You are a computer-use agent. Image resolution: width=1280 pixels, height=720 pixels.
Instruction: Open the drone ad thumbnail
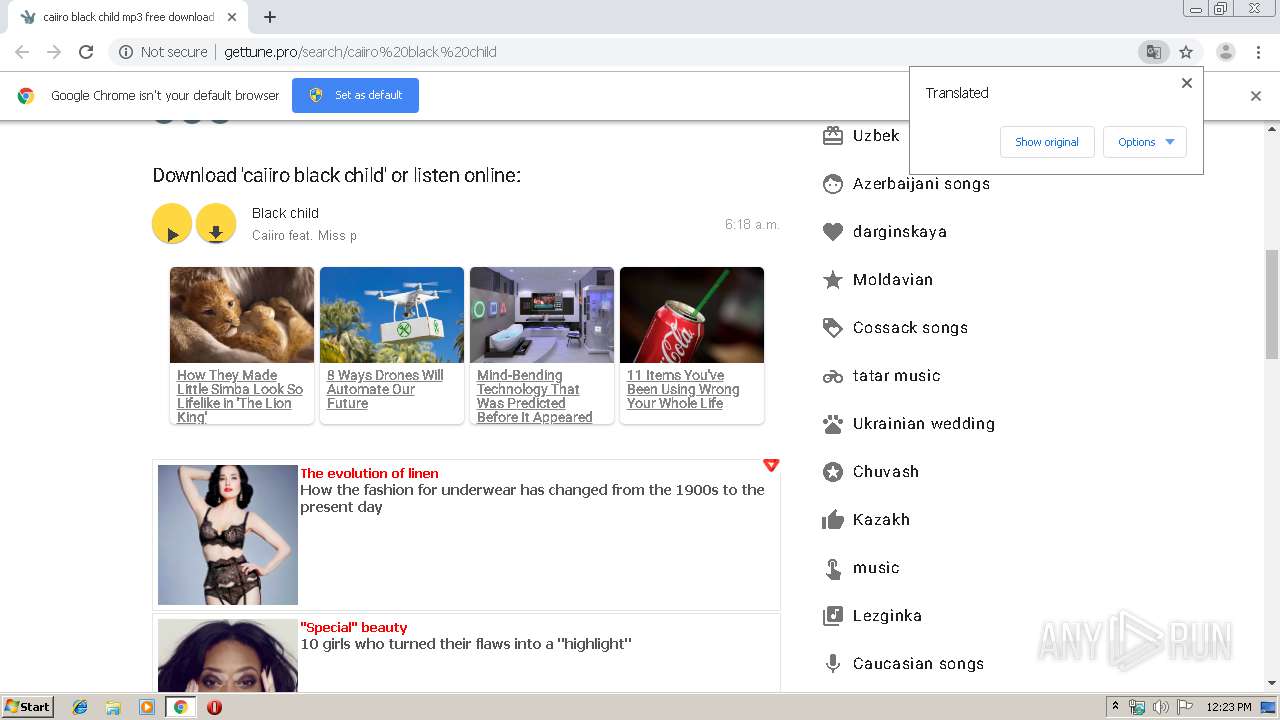click(x=392, y=315)
